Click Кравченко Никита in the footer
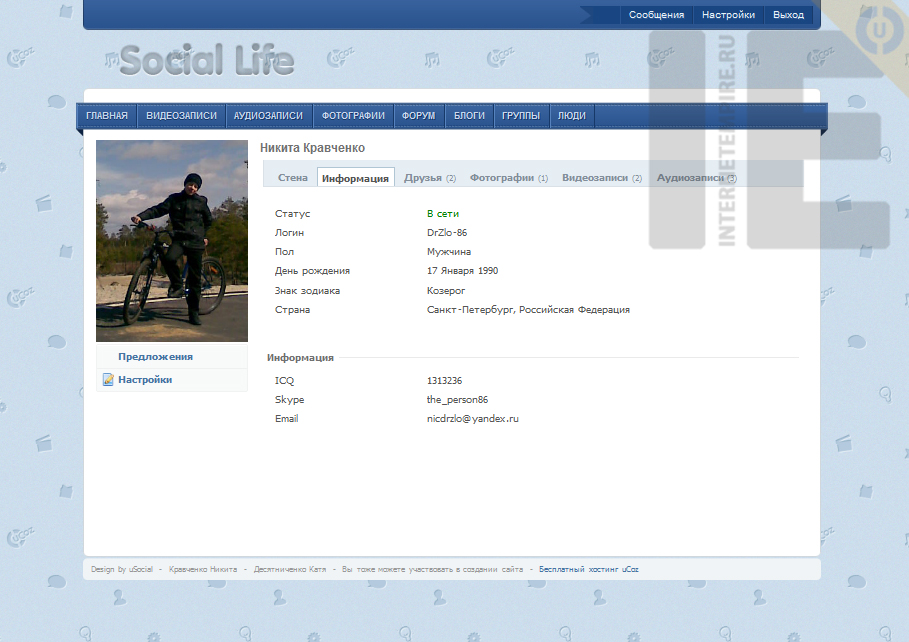The height and width of the screenshot is (642, 909). click(x=203, y=570)
